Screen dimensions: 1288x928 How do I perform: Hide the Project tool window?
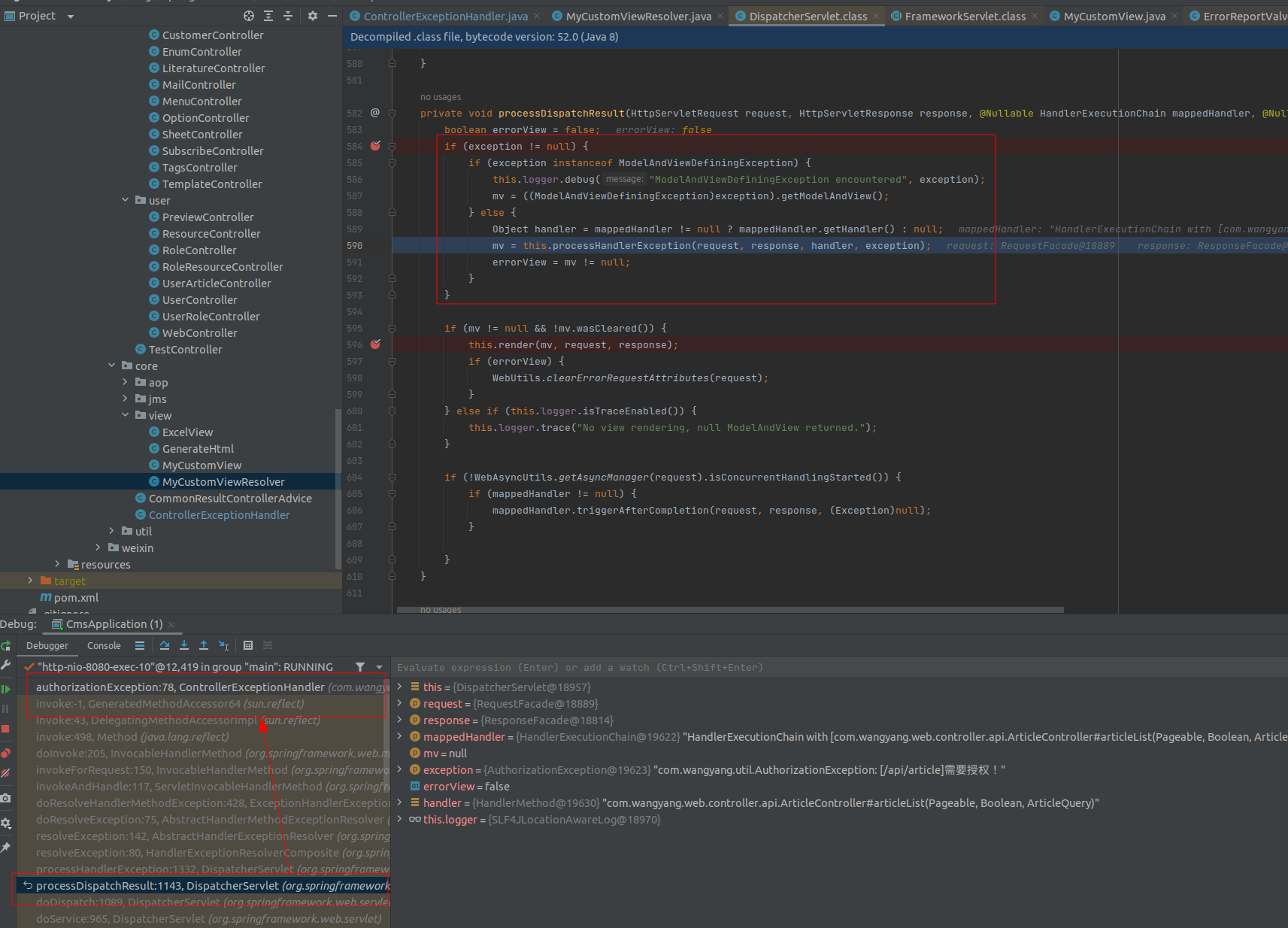point(332,16)
